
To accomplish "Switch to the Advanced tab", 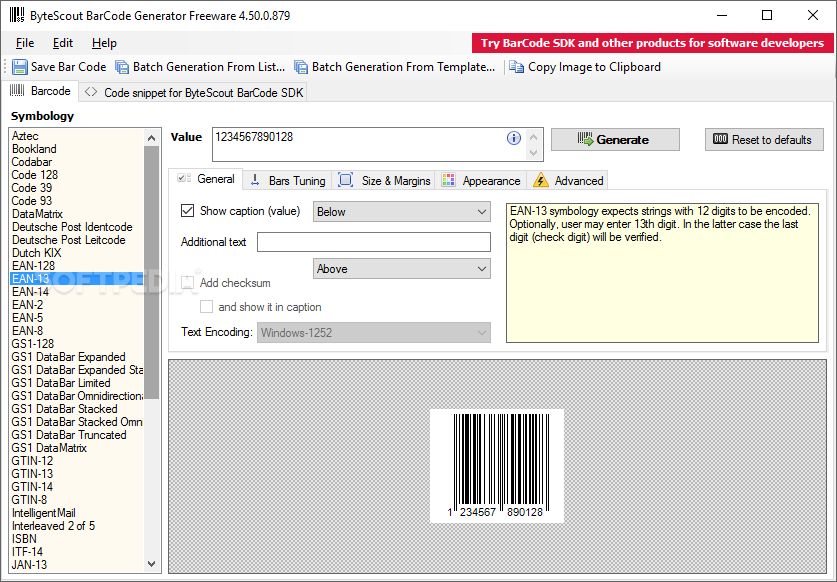I will (567, 180).
